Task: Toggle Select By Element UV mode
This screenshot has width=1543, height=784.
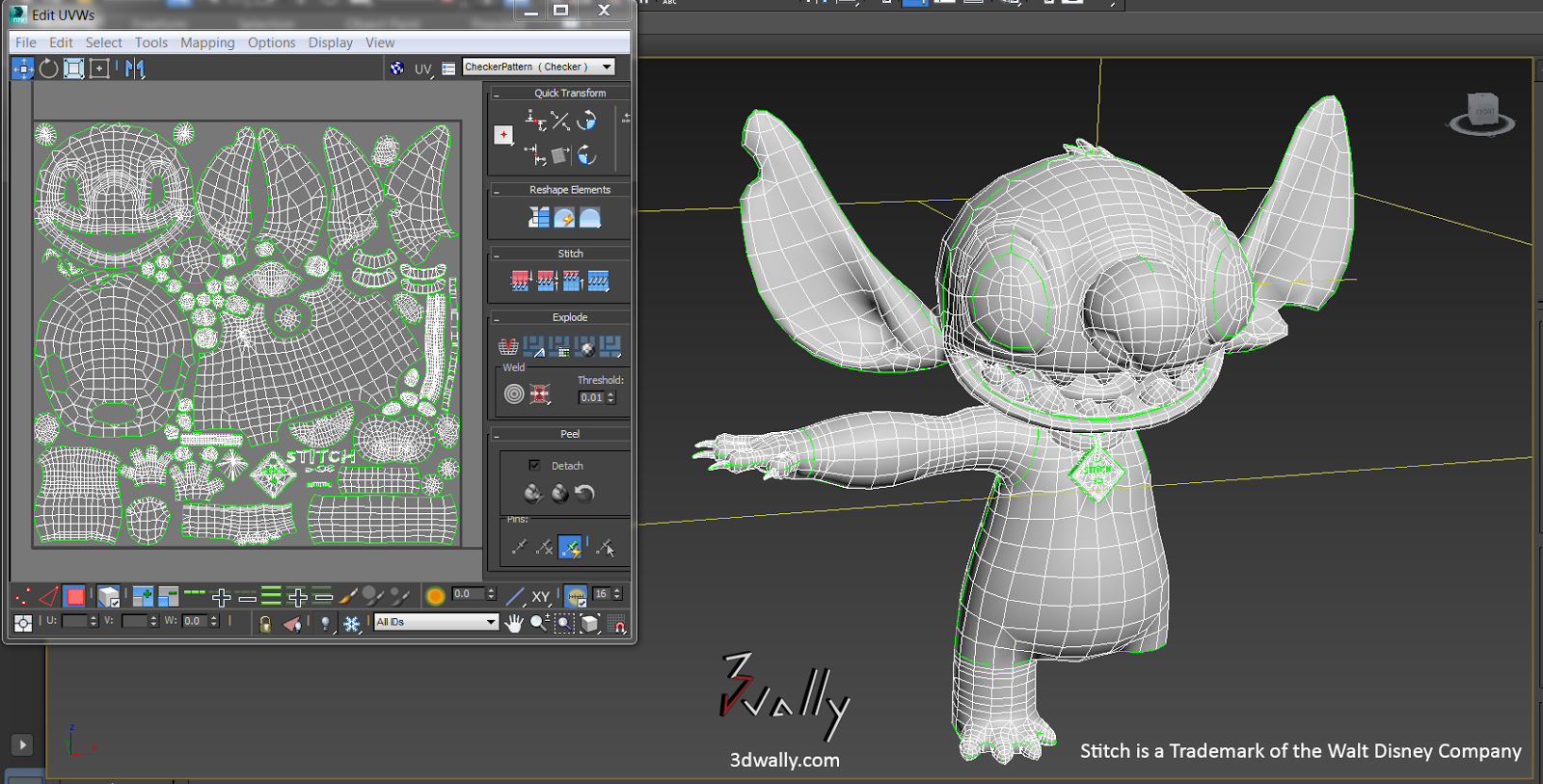Action: coord(108,597)
